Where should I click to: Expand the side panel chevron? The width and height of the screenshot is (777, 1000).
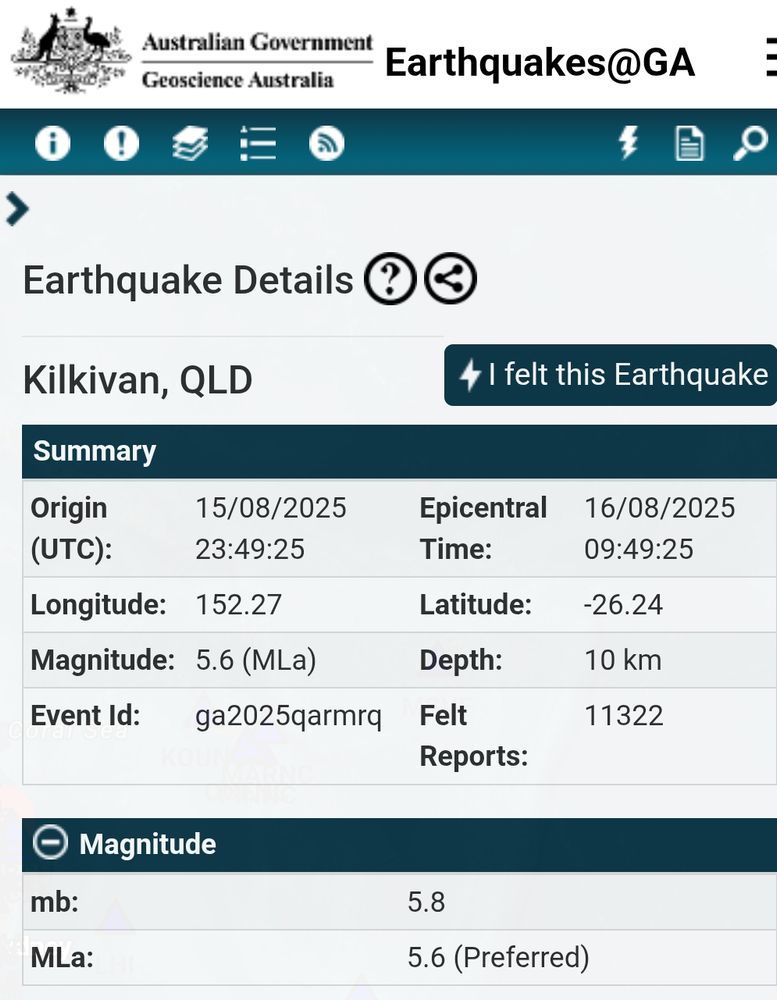[x=17, y=210]
